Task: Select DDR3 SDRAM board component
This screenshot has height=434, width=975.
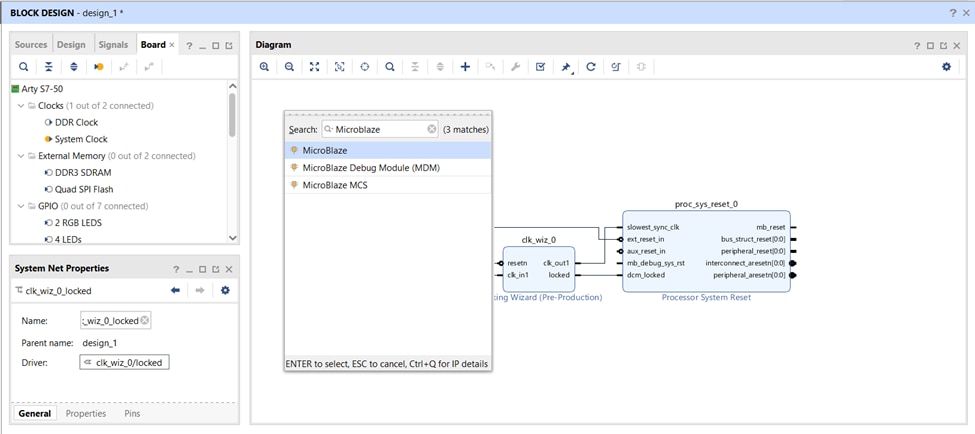Action: [x=83, y=173]
